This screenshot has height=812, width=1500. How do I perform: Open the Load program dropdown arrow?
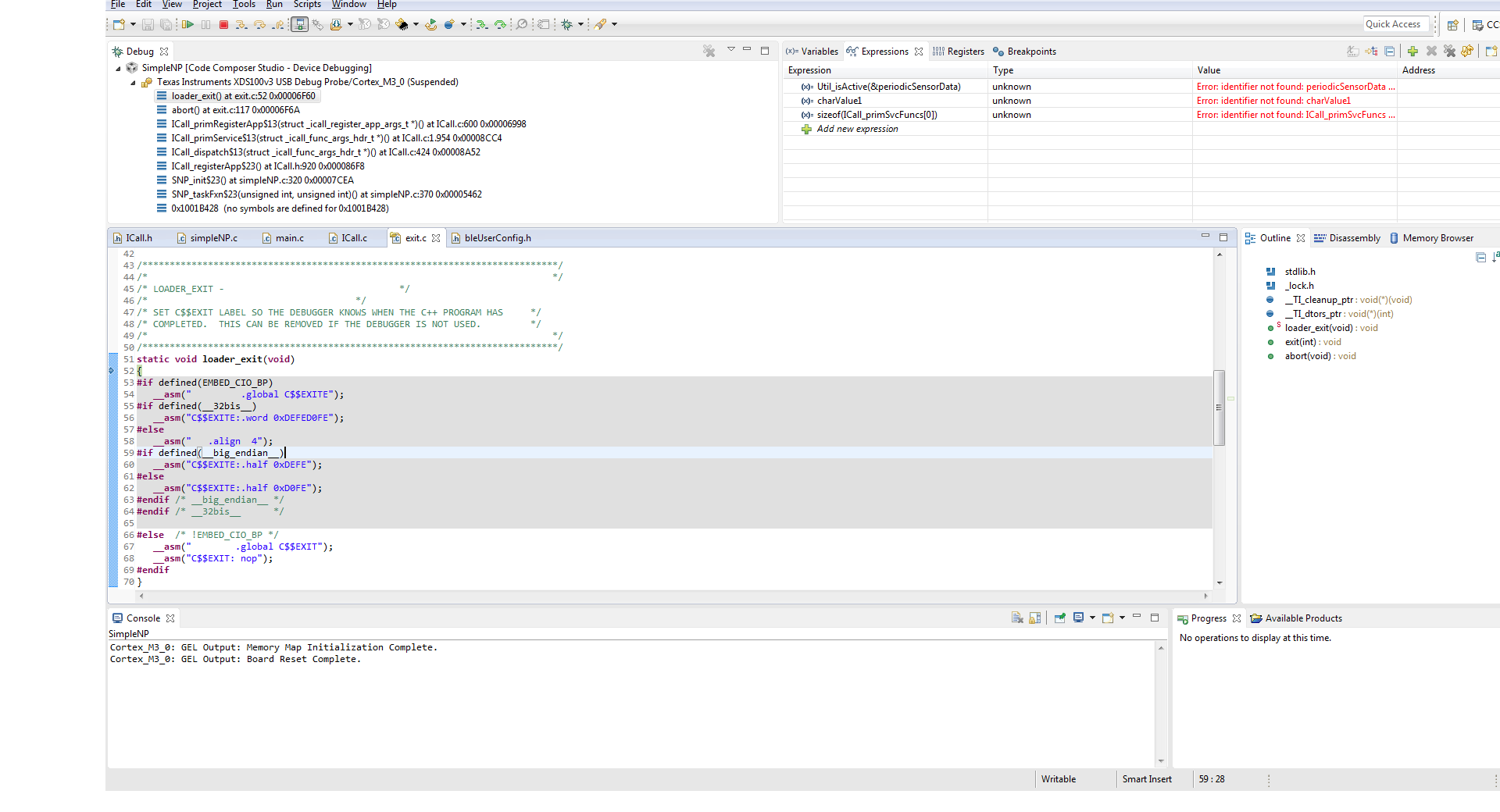pos(350,24)
